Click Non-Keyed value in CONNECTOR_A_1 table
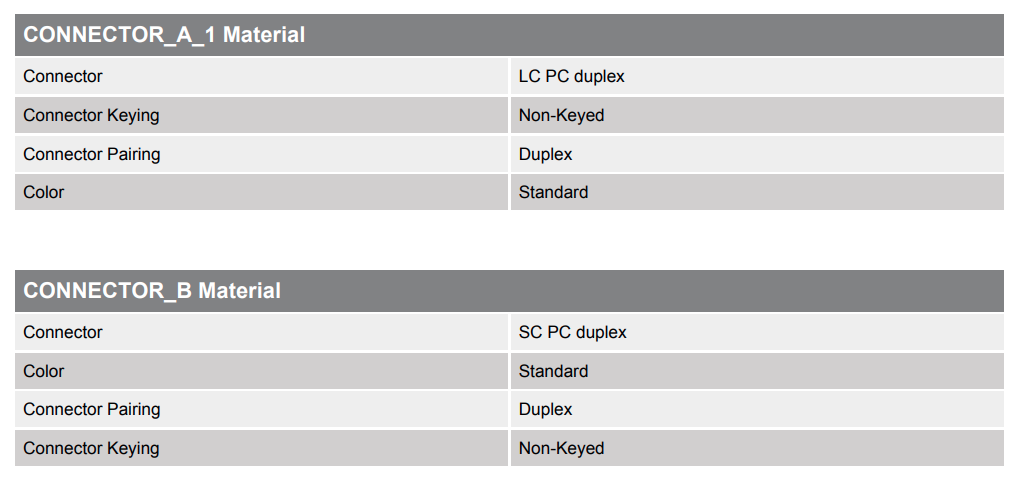This screenshot has height=488, width=1026. click(561, 115)
